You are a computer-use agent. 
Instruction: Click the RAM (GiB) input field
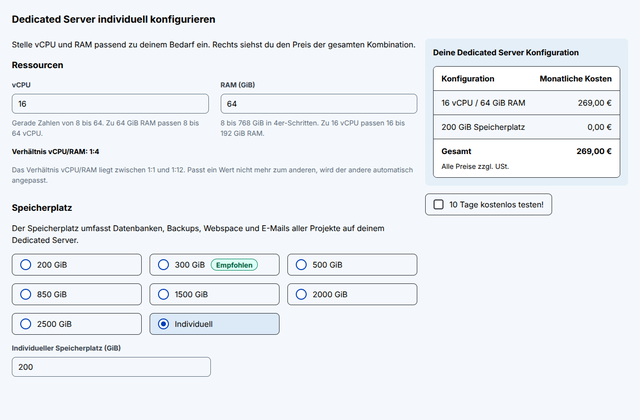pyautogui.click(x=319, y=104)
